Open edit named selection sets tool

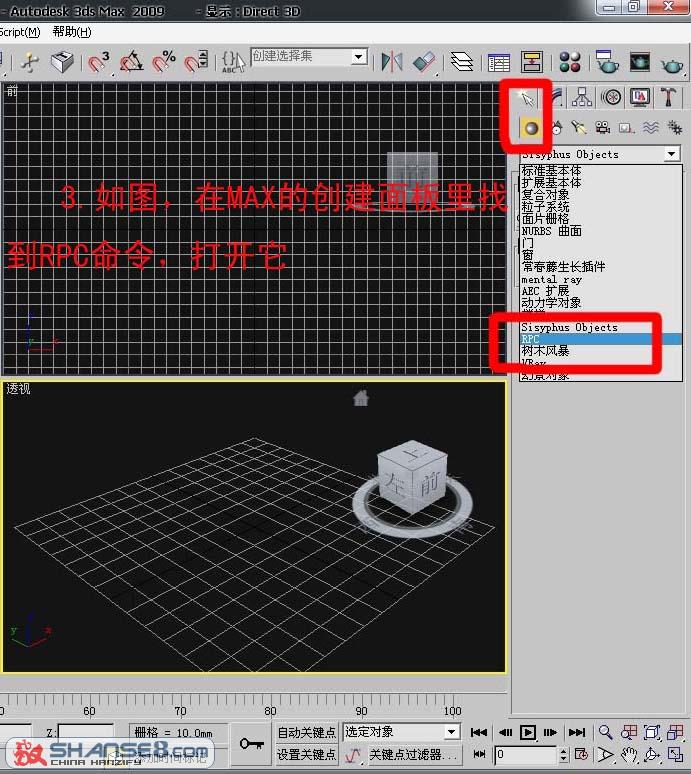233,63
